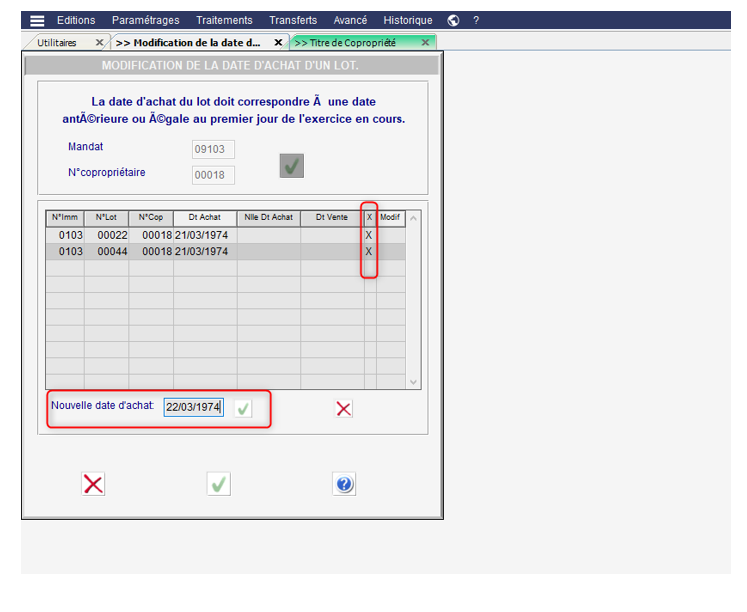This screenshot has height=612, width=747.
Task: Click the green checkmark beside Mandat fields
Action: pos(292,166)
